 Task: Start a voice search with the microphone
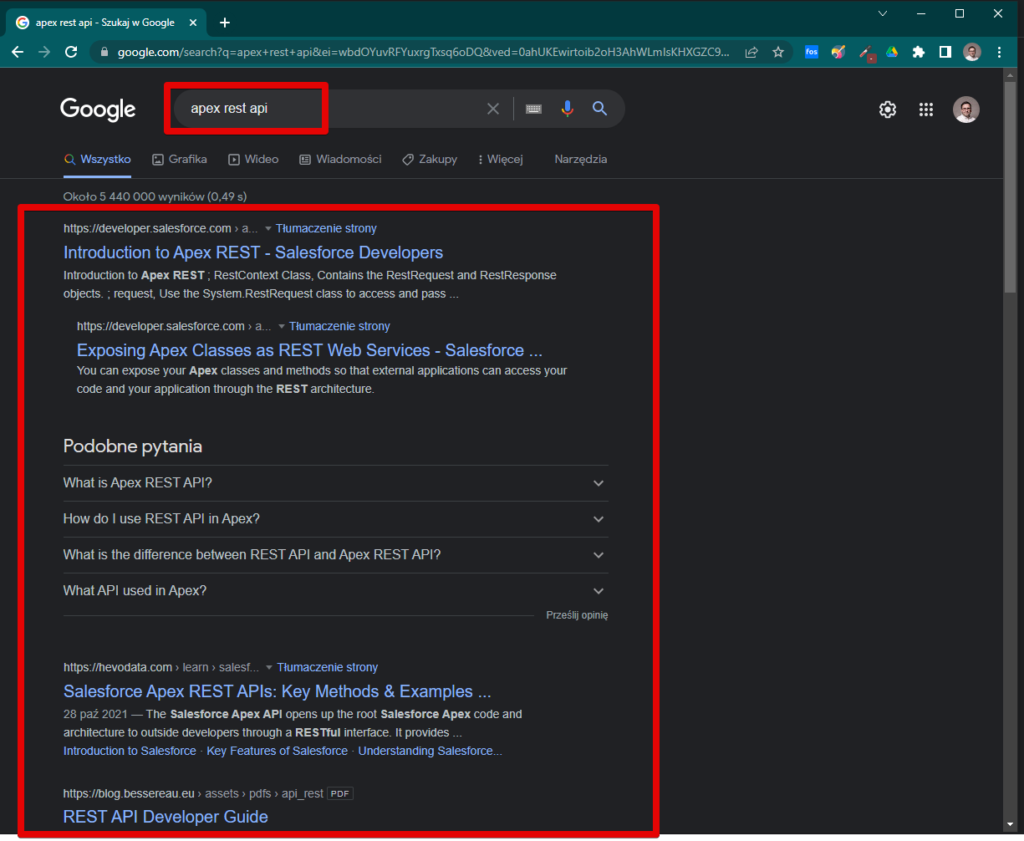click(x=567, y=109)
